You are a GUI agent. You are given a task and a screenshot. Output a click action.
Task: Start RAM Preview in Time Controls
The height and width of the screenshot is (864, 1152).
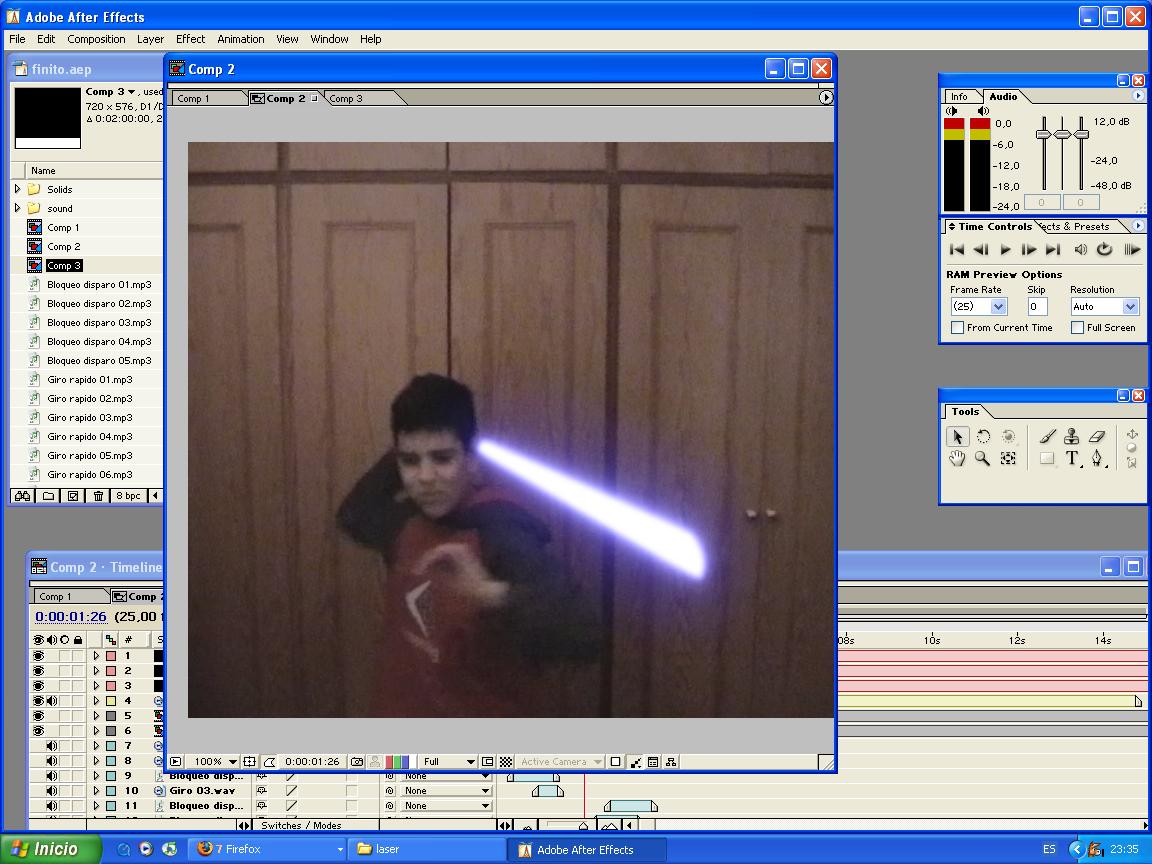tap(1131, 250)
